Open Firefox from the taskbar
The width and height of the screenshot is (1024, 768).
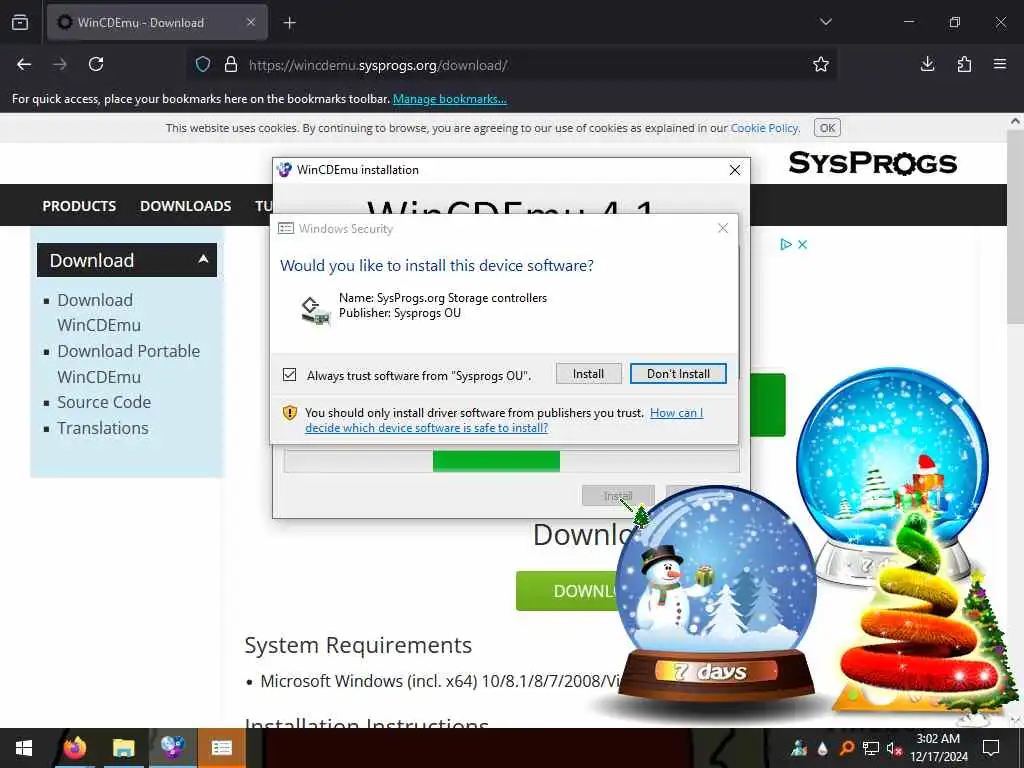pos(75,748)
